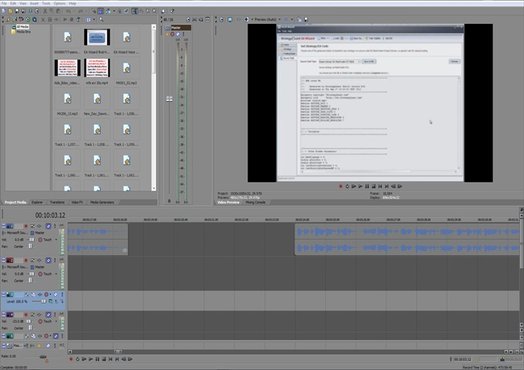Screen dimensions: 524x370
Task: Click Stop in the bottom timeline transport bar
Action: pyautogui.click(x=104, y=359)
